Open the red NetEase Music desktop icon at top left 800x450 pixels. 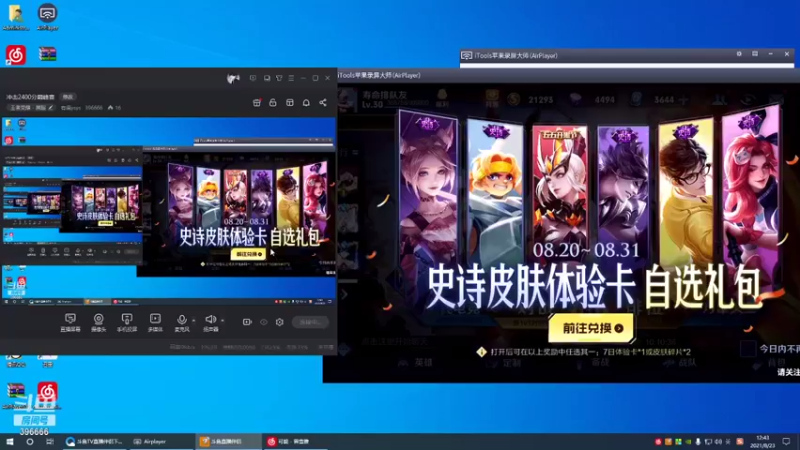16,55
